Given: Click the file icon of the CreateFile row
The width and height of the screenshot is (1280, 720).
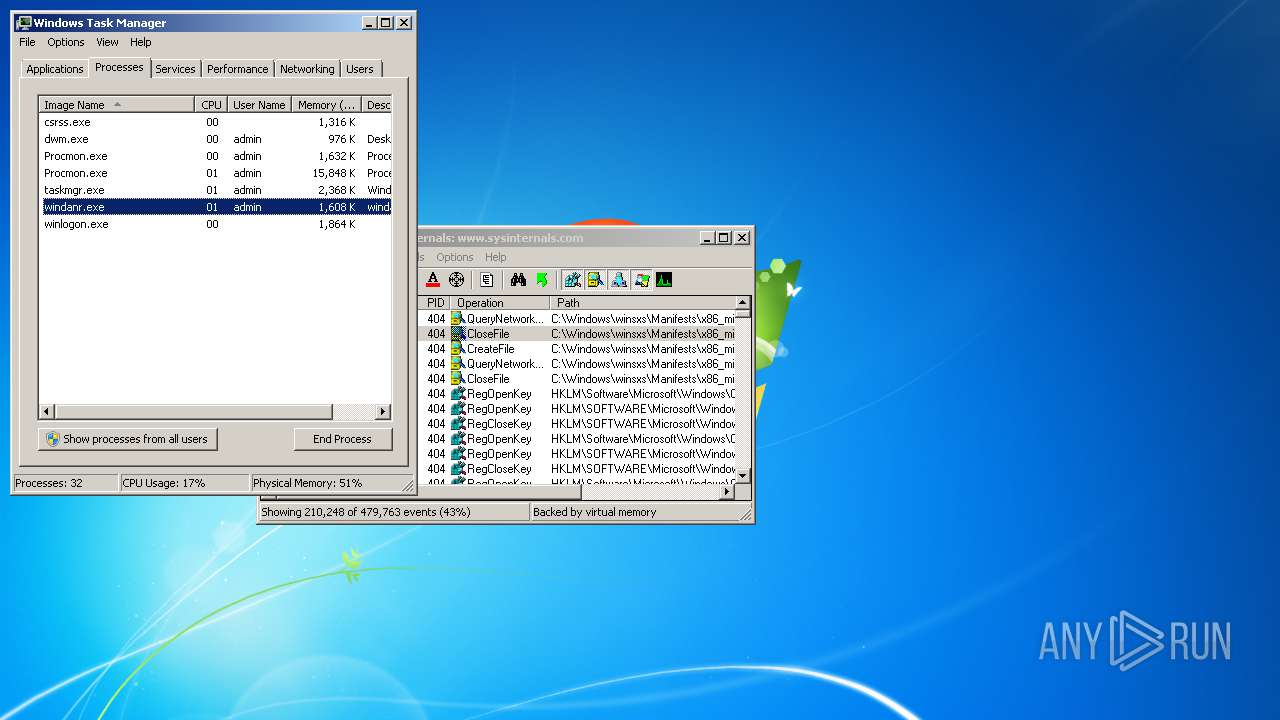Looking at the screenshot, I should [458, 349].
